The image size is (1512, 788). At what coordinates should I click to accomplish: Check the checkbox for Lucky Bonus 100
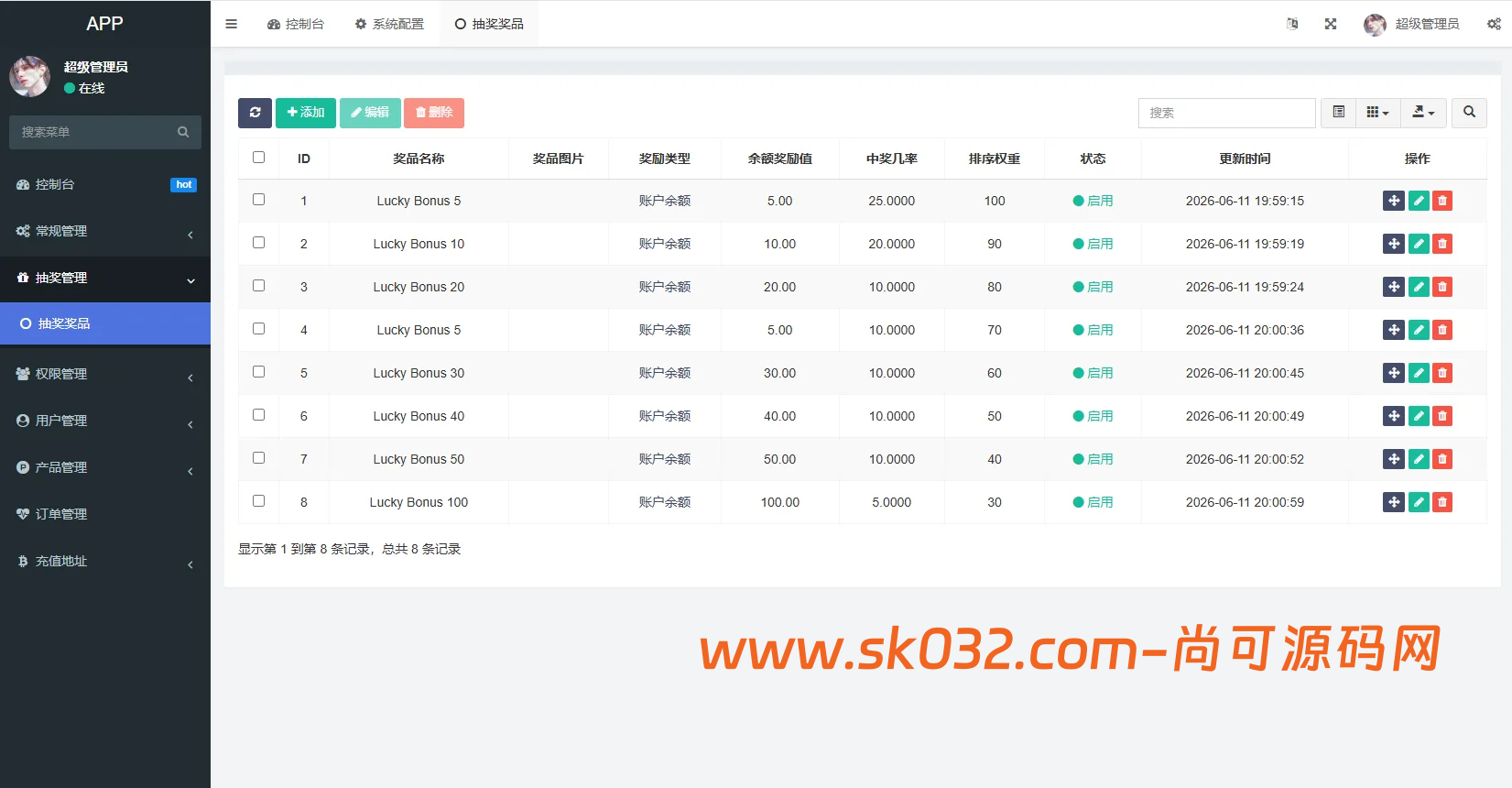[259, 501]
